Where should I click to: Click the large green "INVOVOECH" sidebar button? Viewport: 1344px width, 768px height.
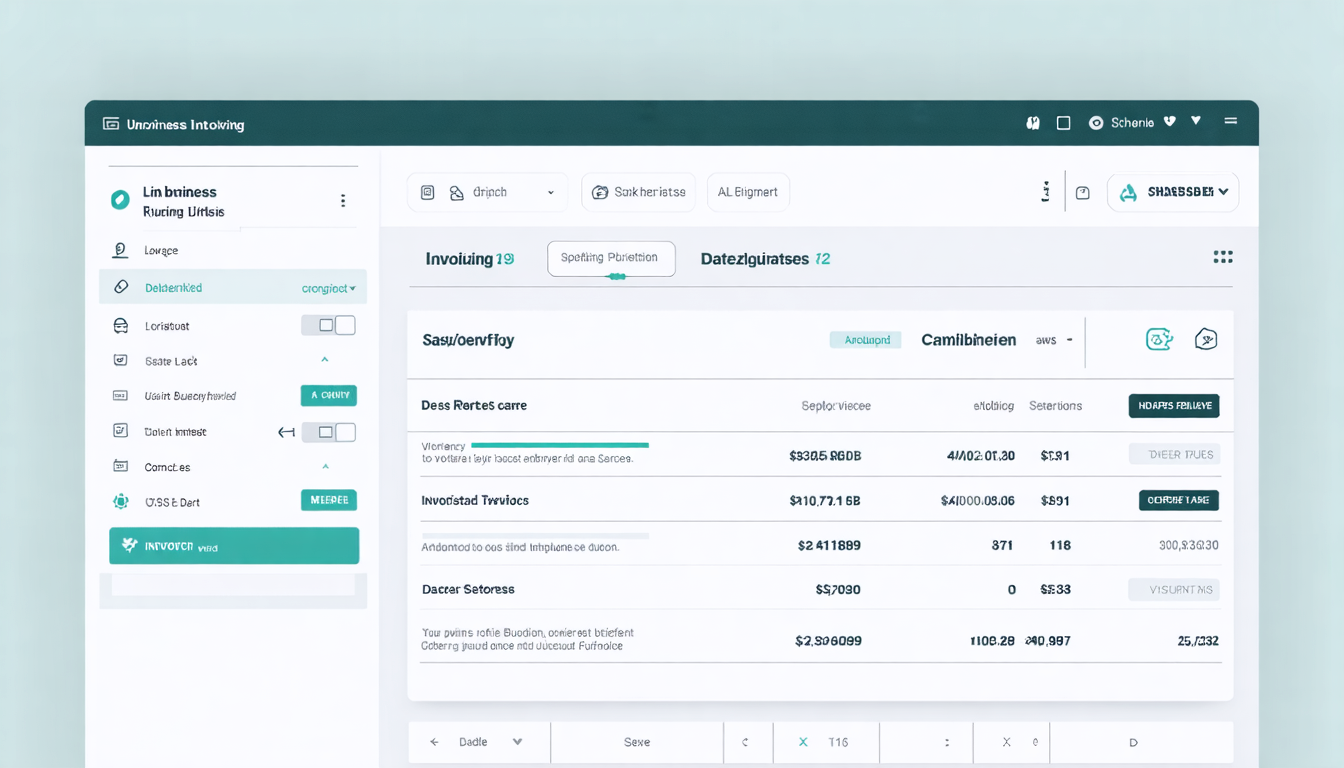234,546
